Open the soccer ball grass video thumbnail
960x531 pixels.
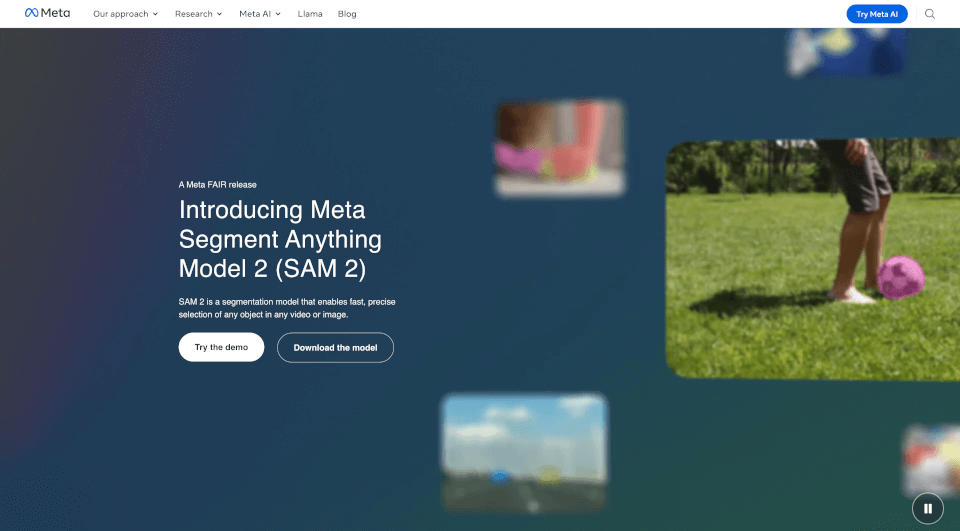pos(812,260)
